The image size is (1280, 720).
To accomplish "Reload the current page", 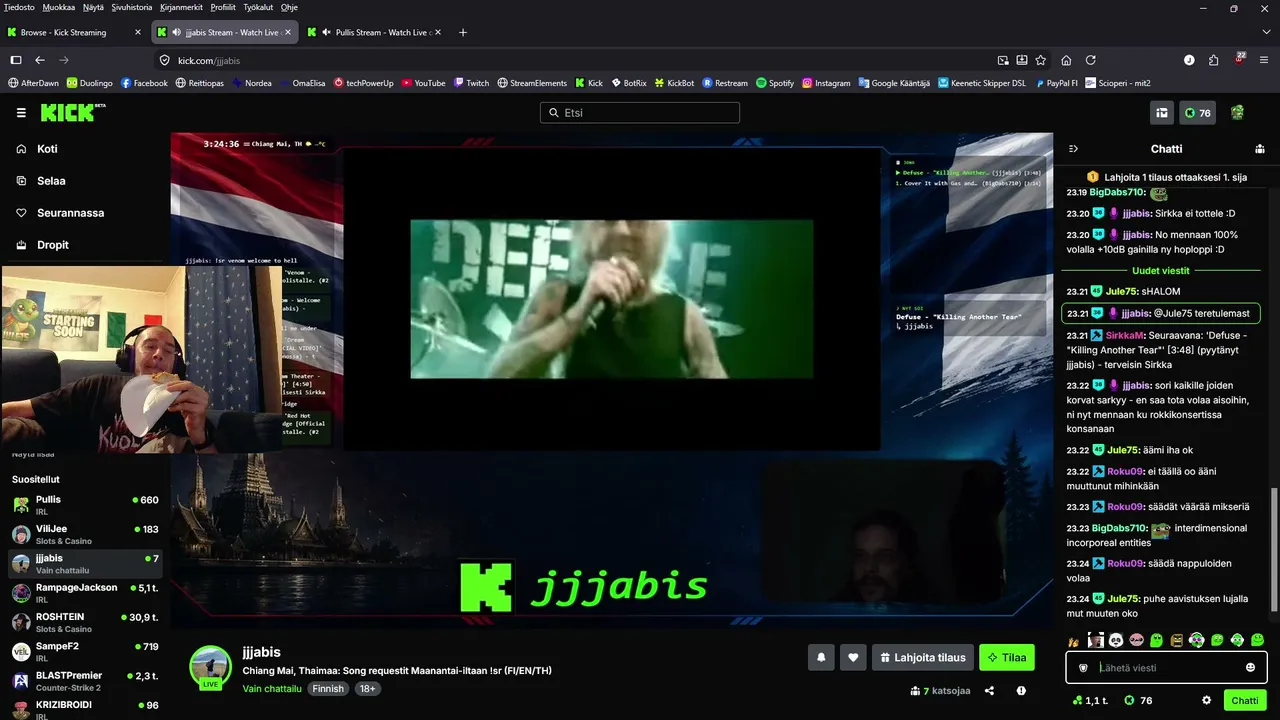I will [x=1090, y=60].
